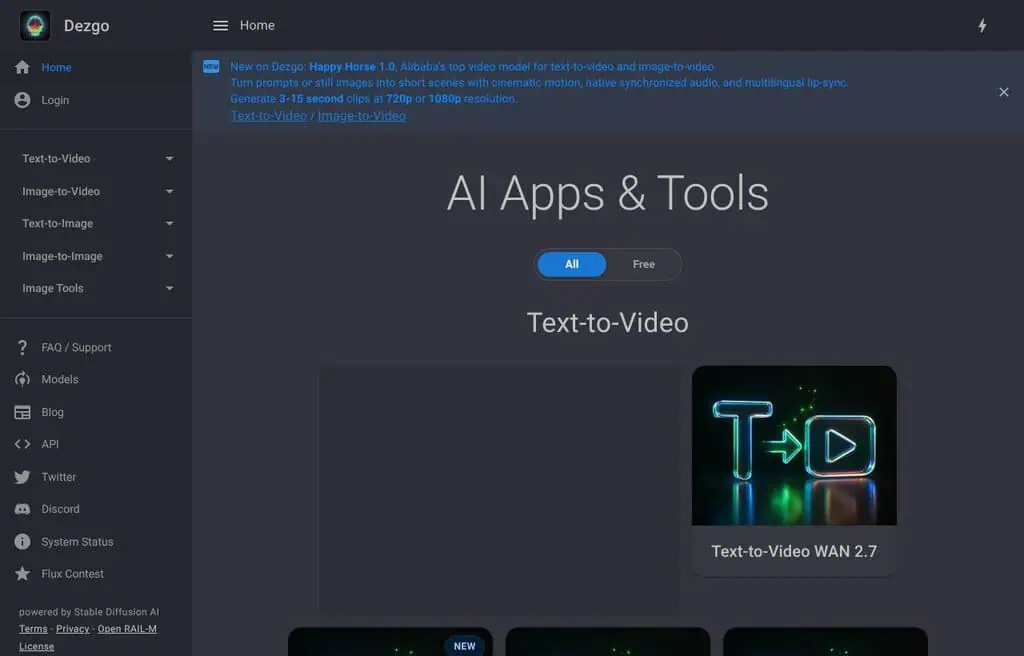Click the FAQ question mark icon
The height and width of the screenshot is (656, 1024).
pyautogui.click(x=22, y=348)
